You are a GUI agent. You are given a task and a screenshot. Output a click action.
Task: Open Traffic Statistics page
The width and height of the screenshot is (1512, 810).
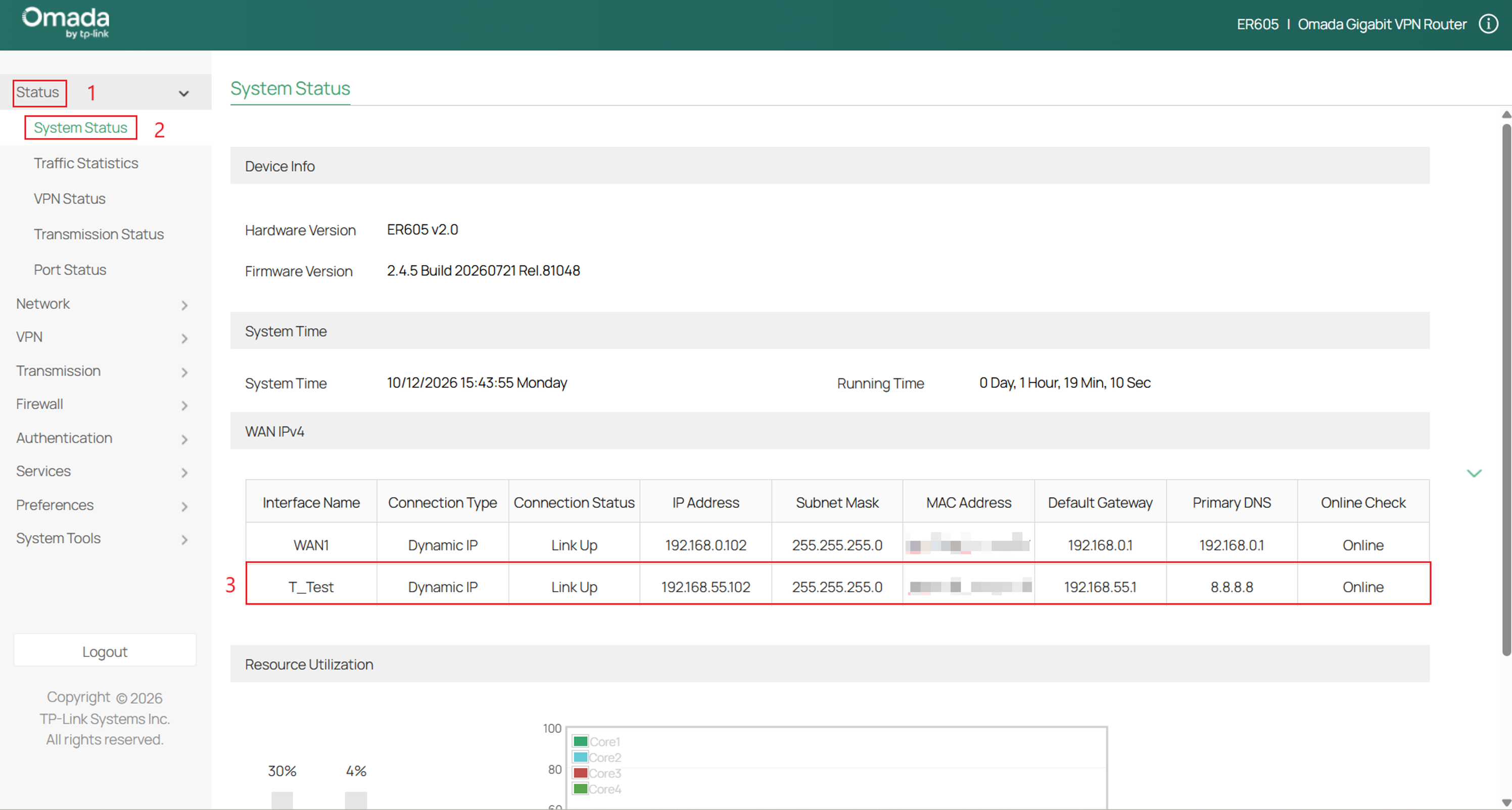pyautogui.click(x=86, y=163)
